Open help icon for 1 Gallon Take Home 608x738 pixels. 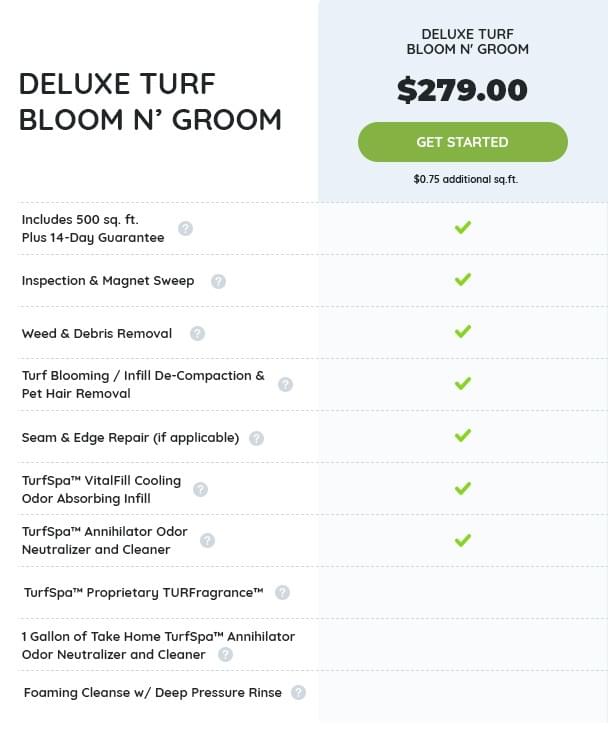tap(225, 655)
